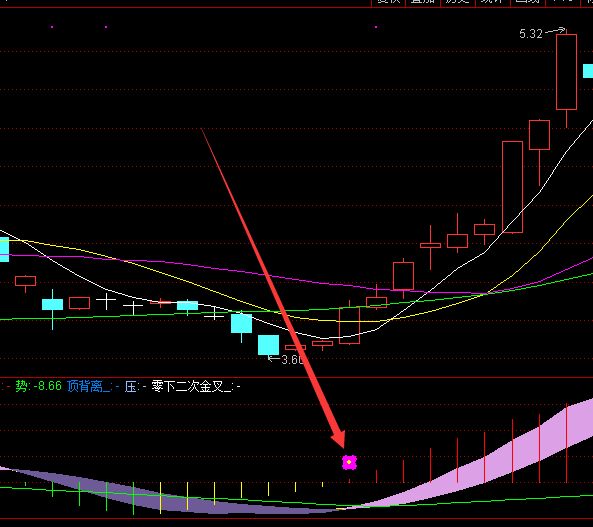Click the blue 顶背离 indicator label
593x527 pixels.
[88, 387]
